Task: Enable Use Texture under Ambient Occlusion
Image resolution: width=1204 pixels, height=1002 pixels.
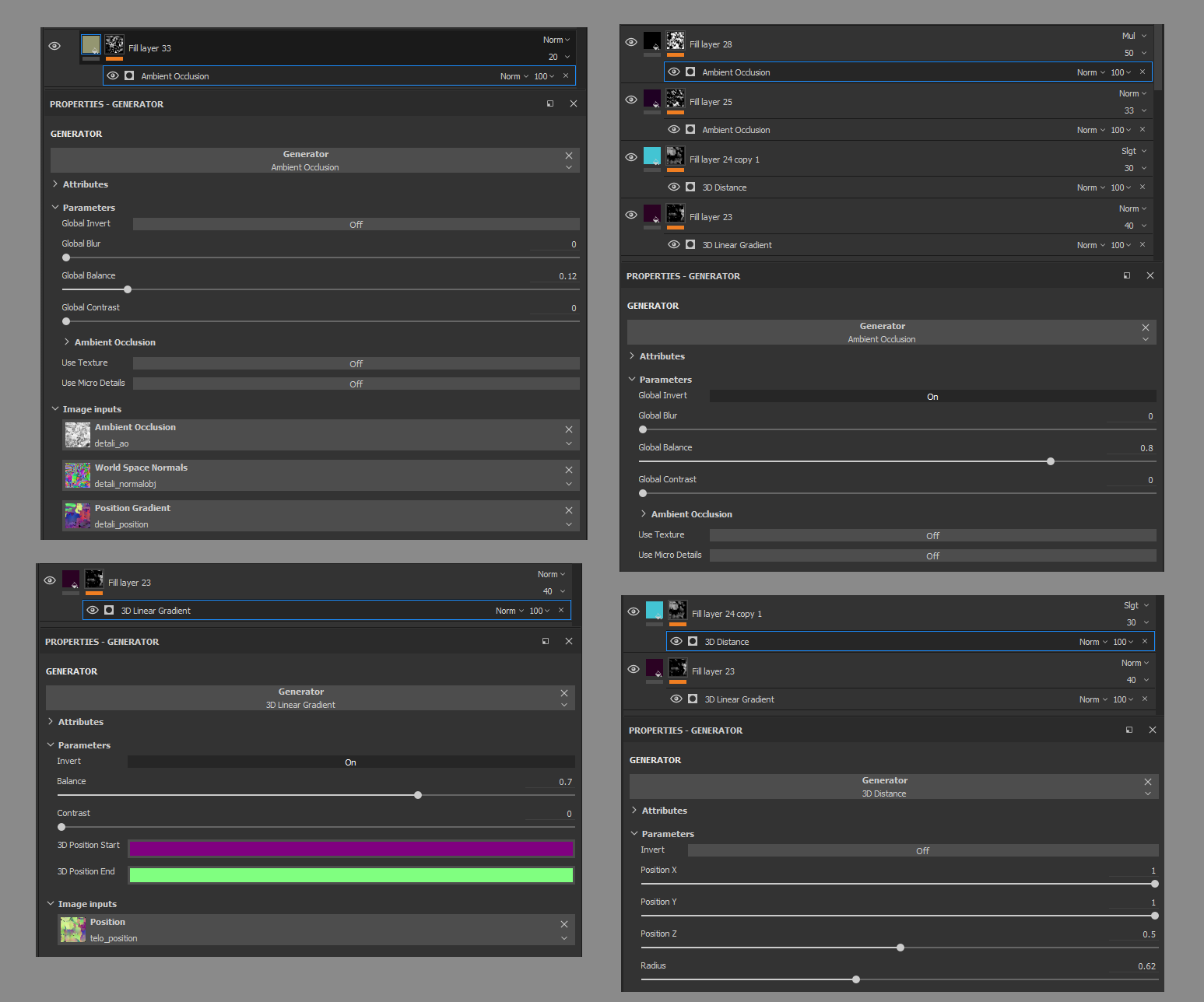Action: pos(356,363)
